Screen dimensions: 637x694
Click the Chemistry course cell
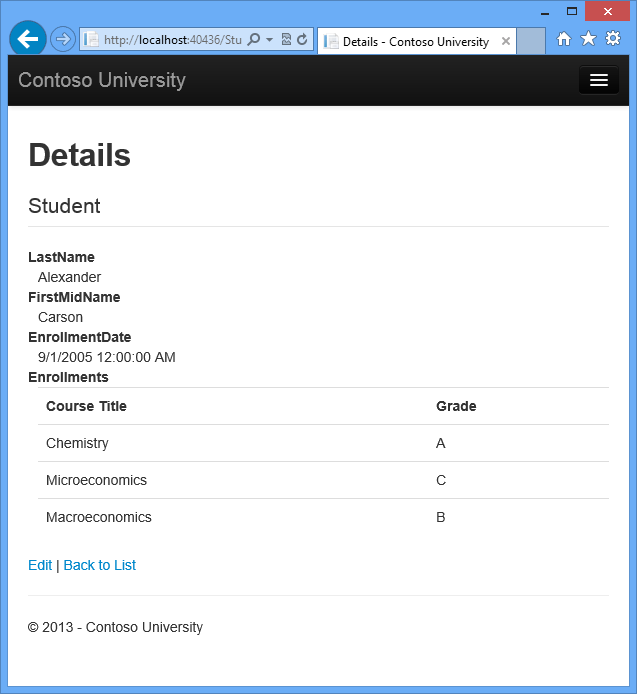[x=77, y=443]
